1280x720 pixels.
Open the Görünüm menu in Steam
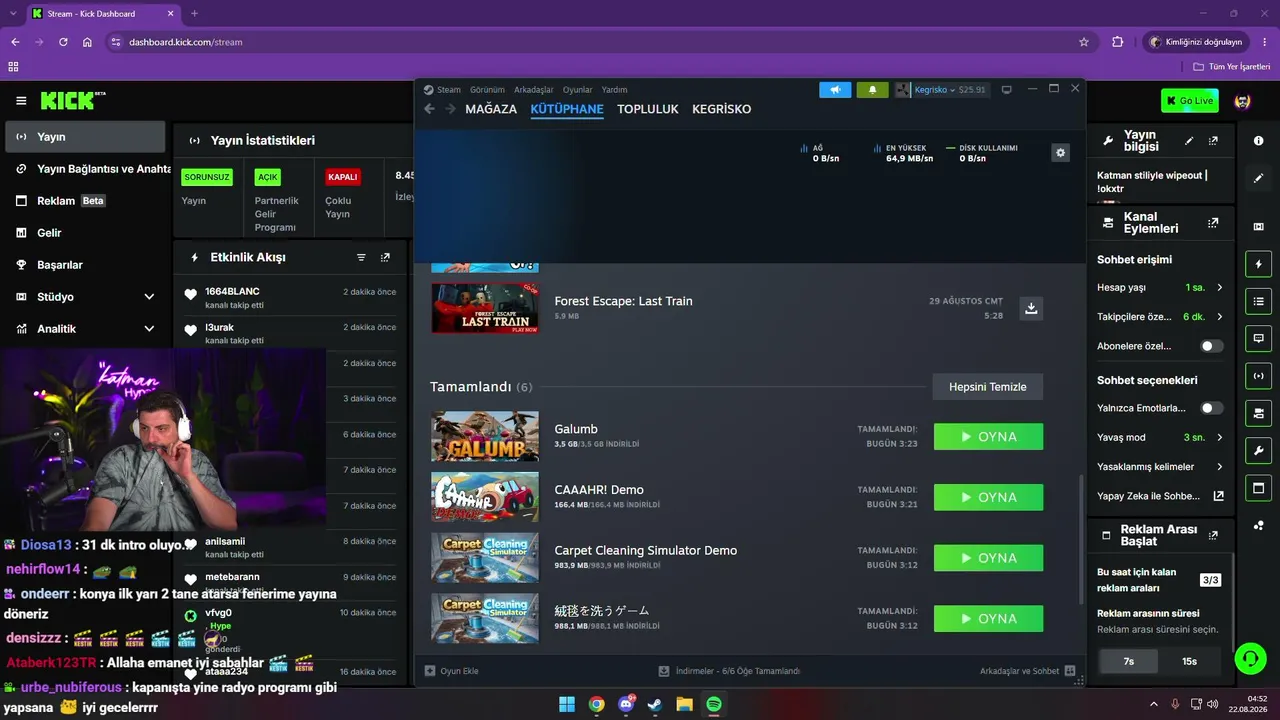pos(487,90)
